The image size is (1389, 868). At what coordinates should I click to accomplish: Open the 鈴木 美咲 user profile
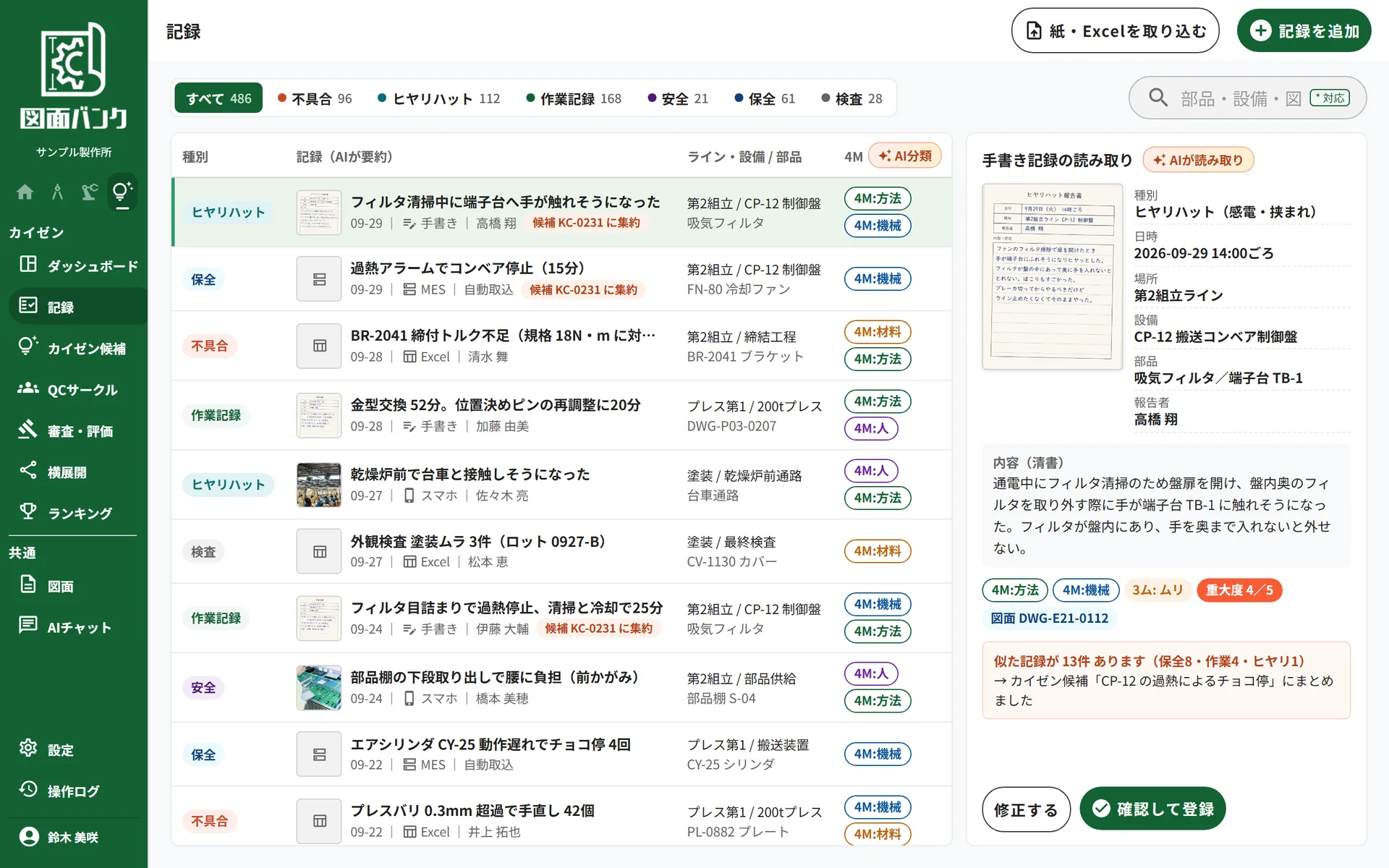pos(72,837)
